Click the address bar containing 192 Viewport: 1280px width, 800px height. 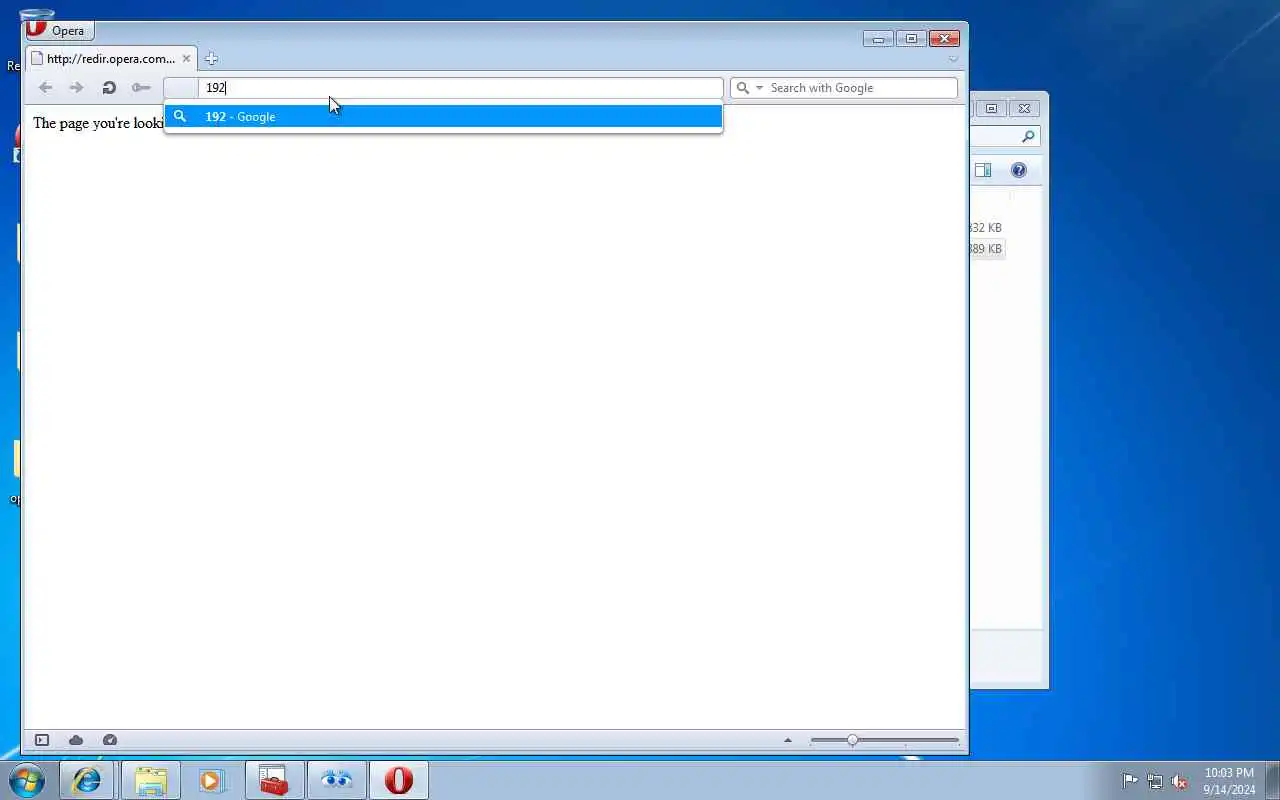460,88
